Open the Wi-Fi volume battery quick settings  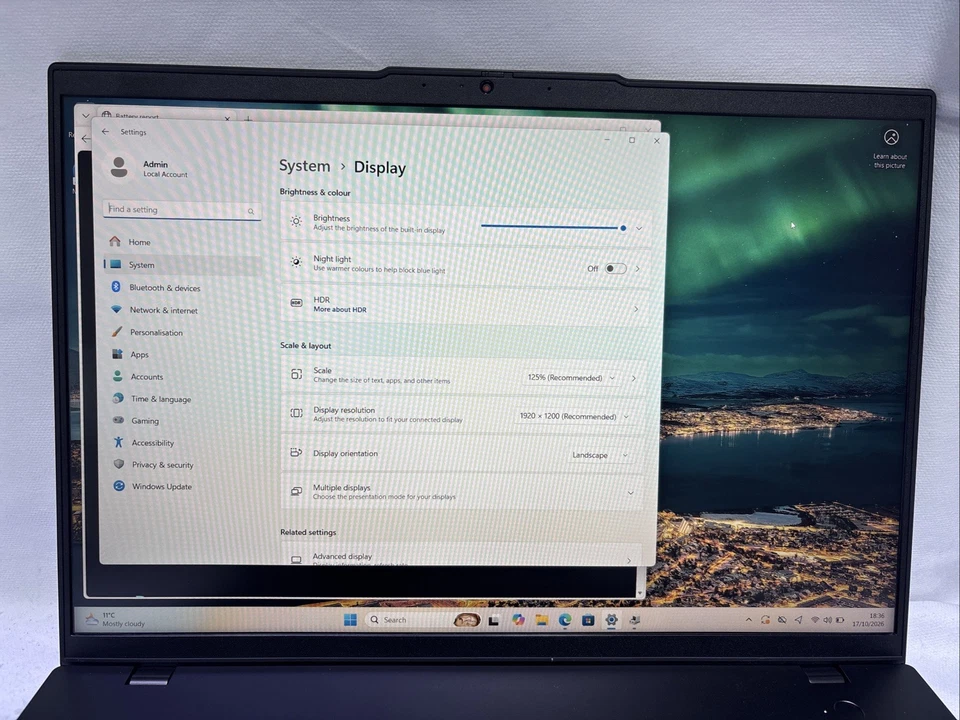827,620
